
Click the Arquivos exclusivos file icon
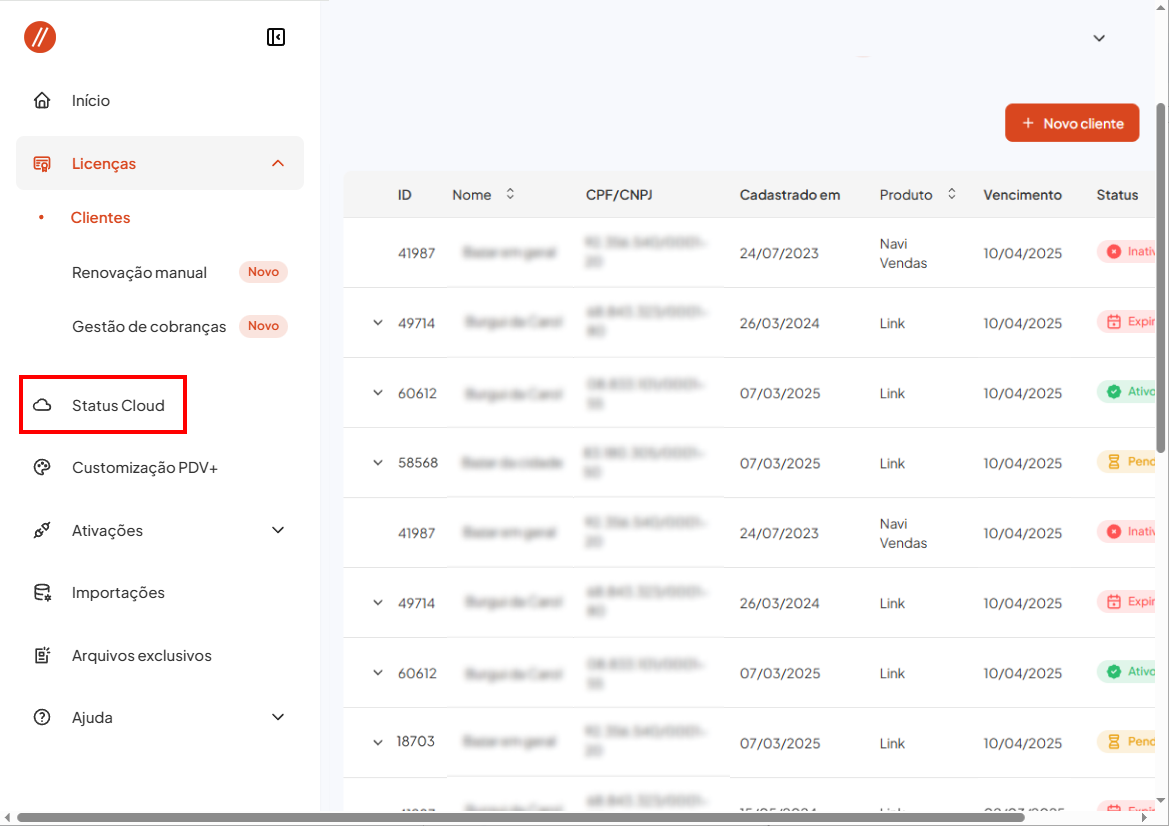pos(42,656)
